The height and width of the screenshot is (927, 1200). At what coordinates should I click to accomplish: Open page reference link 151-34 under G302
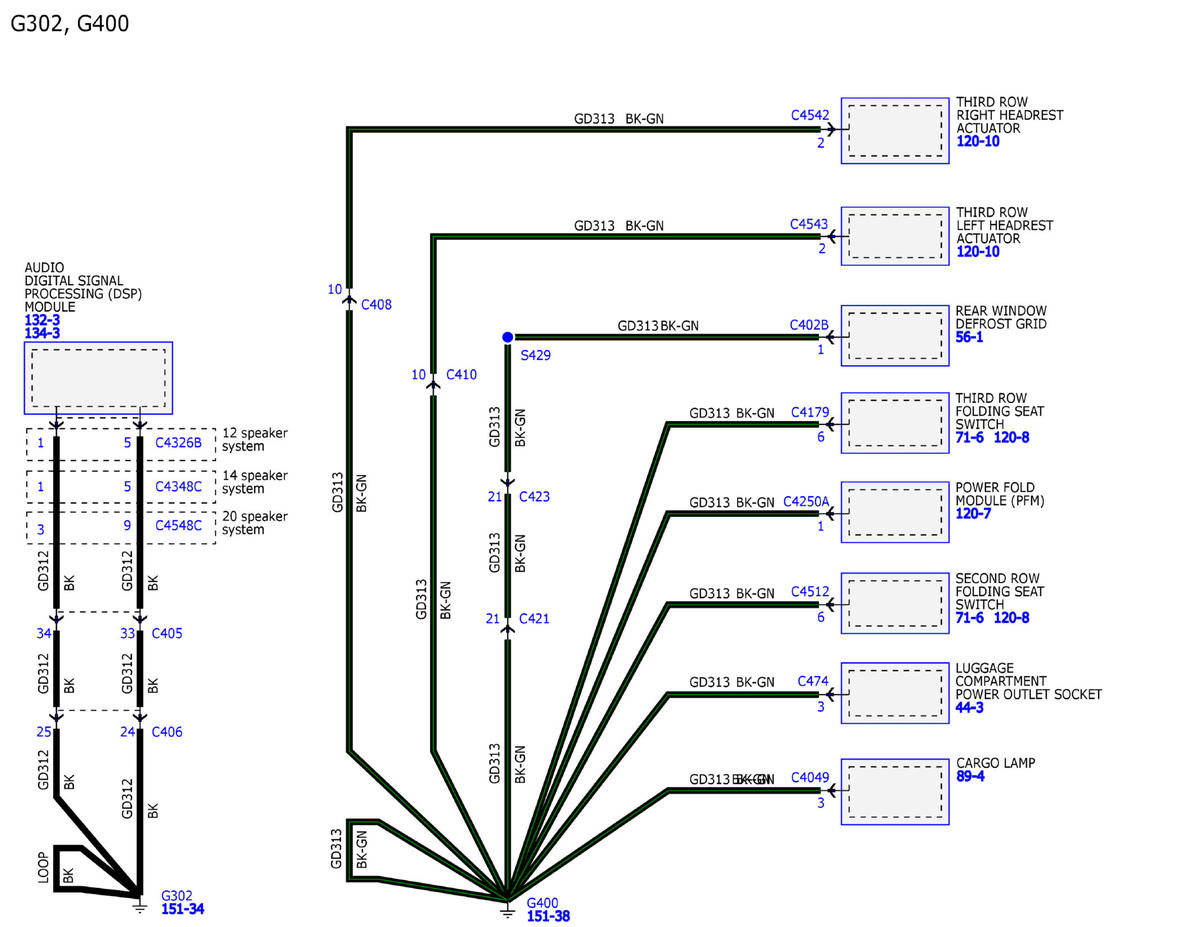[x=183, y=909]
